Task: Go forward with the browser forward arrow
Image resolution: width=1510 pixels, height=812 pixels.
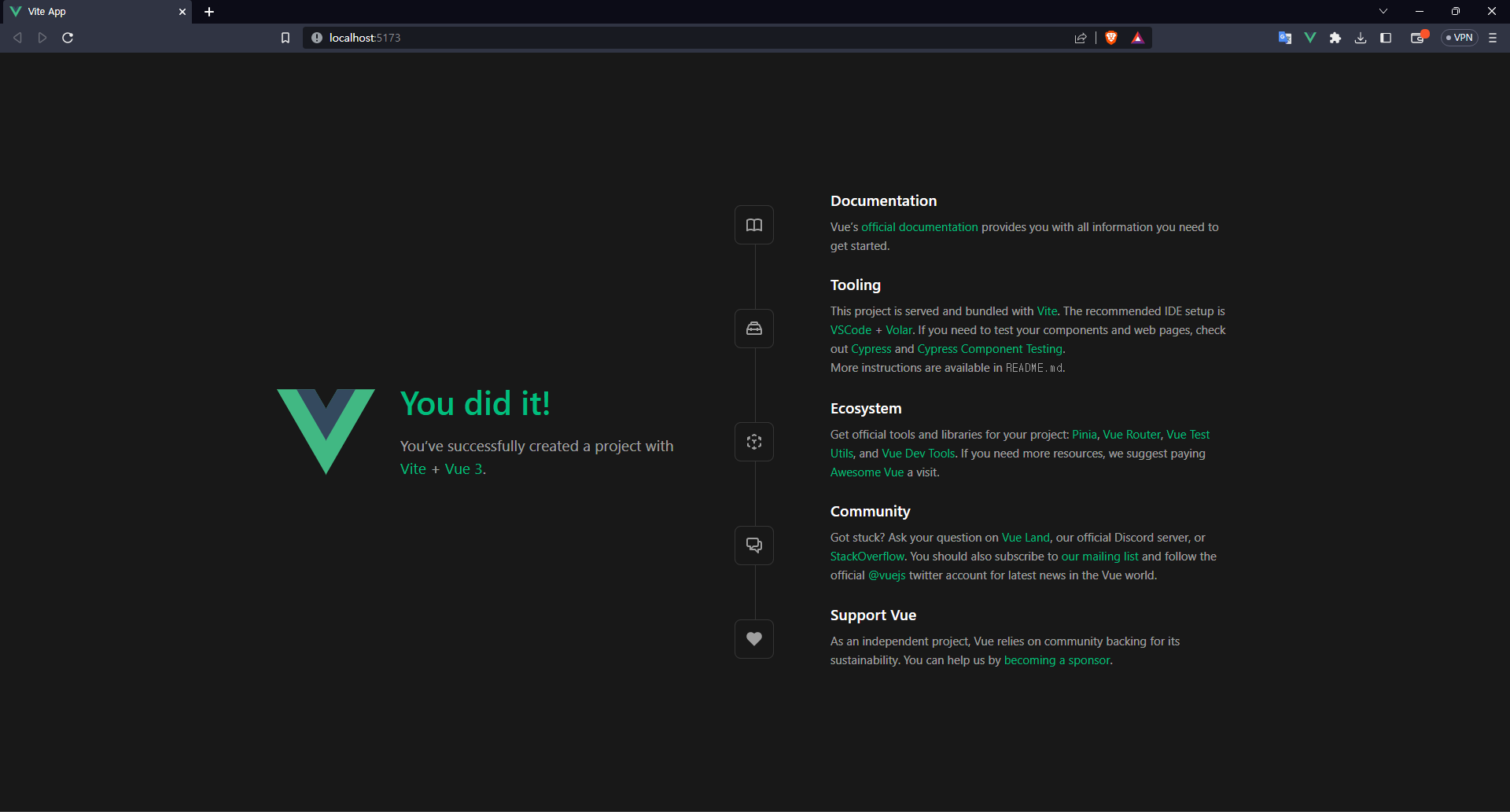Action: [x=42, y=38]
